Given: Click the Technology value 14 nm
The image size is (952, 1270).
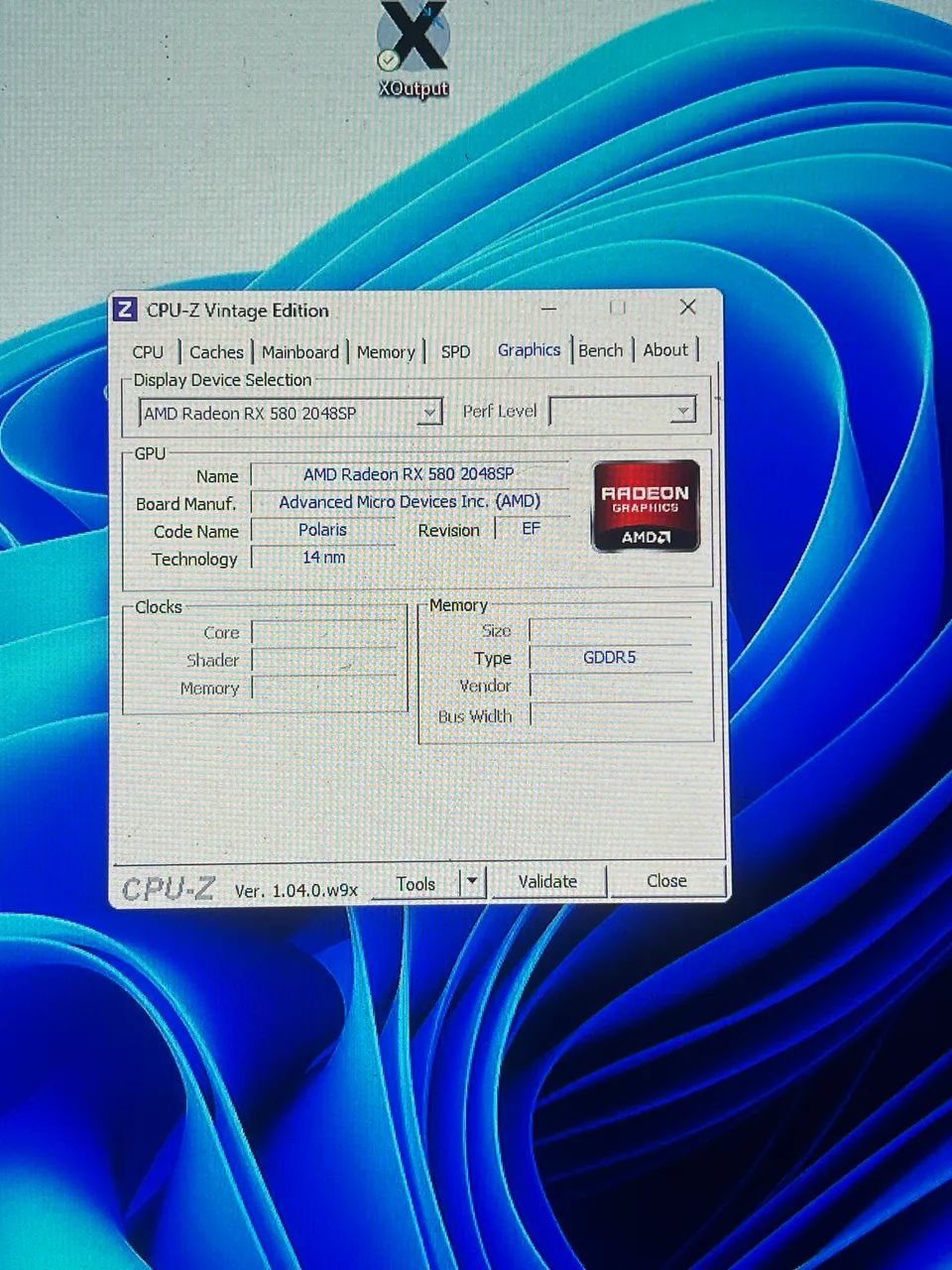Looking at the screenshot, I should (324, 558).
